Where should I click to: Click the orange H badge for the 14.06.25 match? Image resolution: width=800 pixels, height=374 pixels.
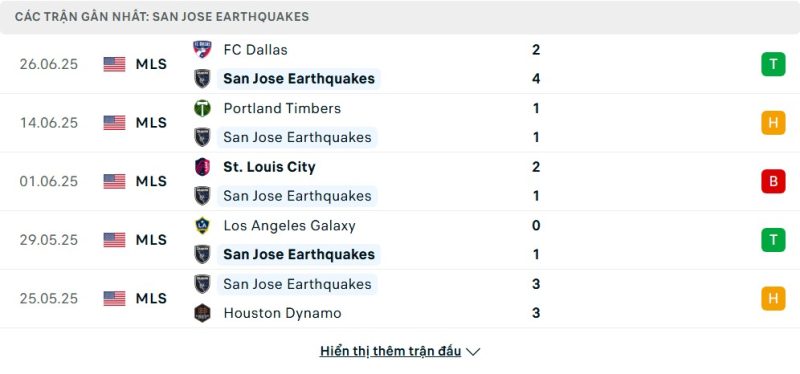pos(773,123)
